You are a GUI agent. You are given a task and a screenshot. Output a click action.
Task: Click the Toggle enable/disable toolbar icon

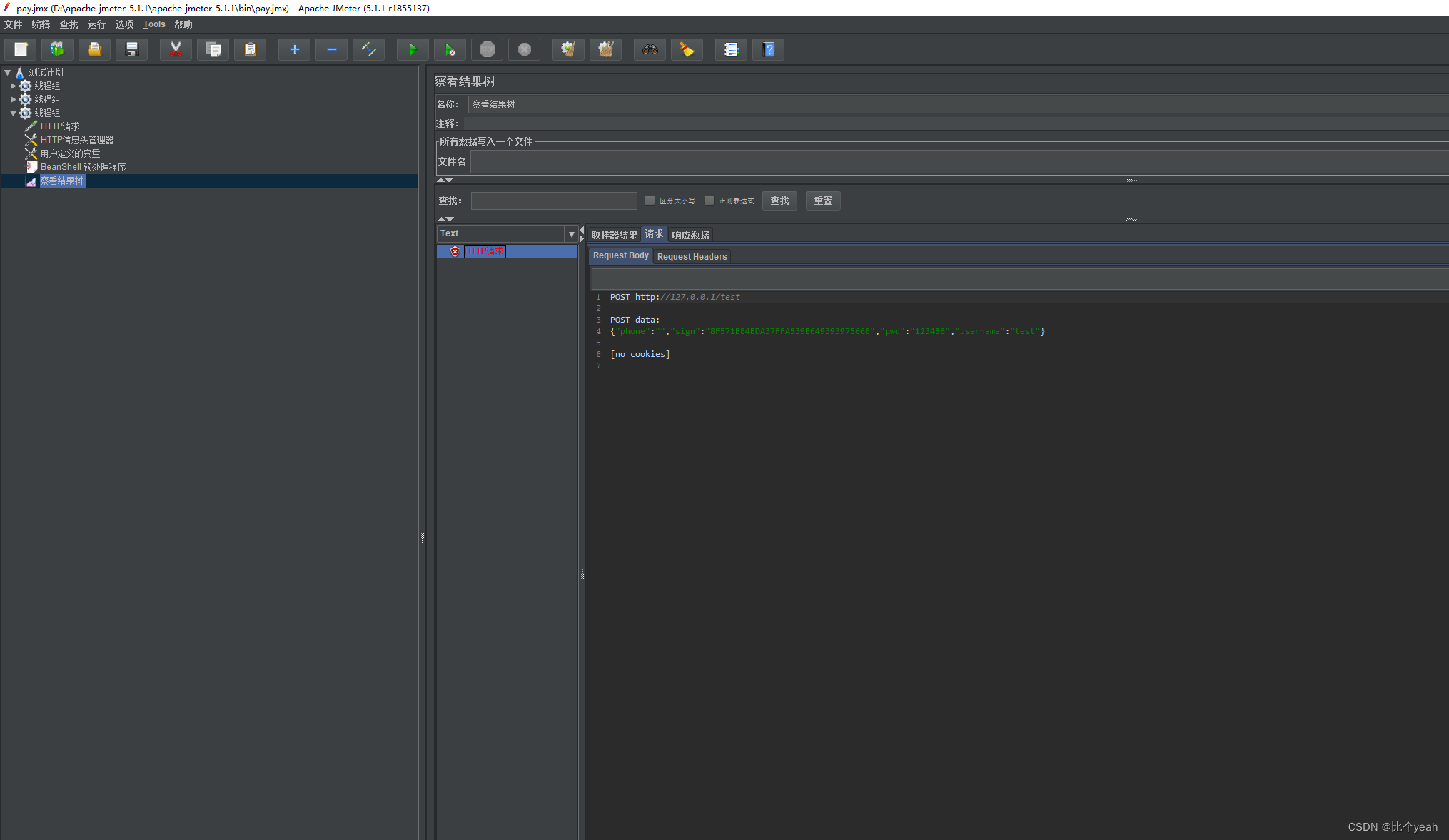[368, 49]
